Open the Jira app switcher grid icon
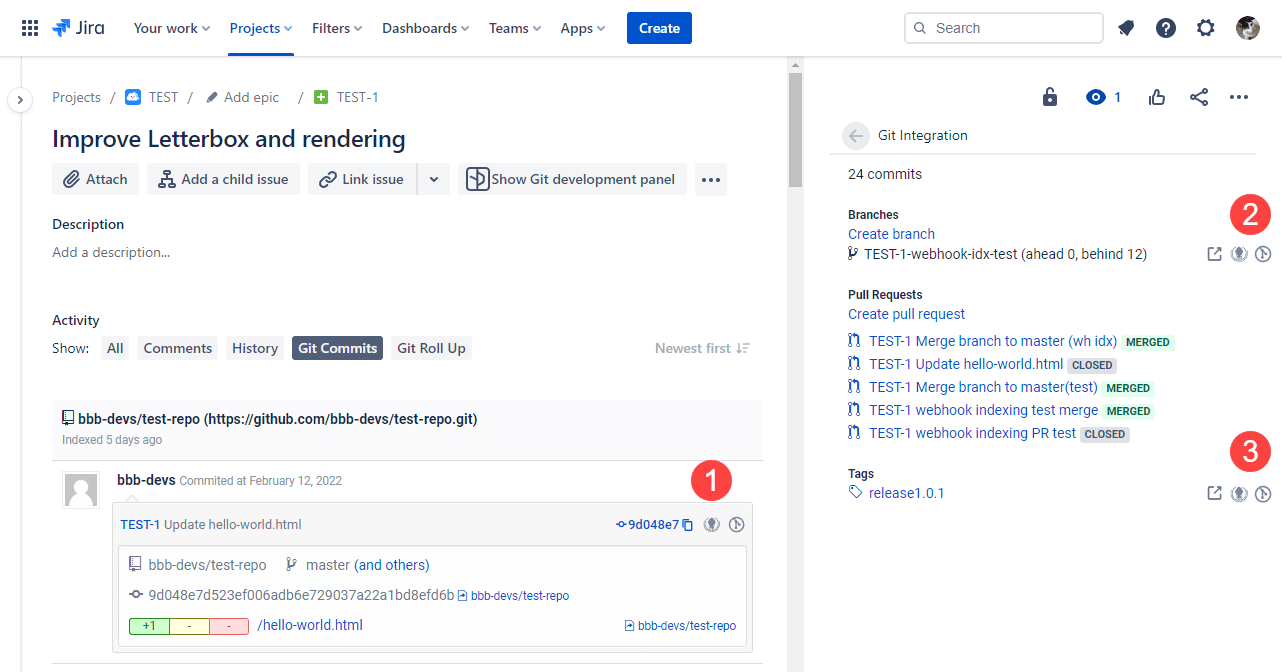This screenshot has width=1282, height=672. click(x=30, y=28)
